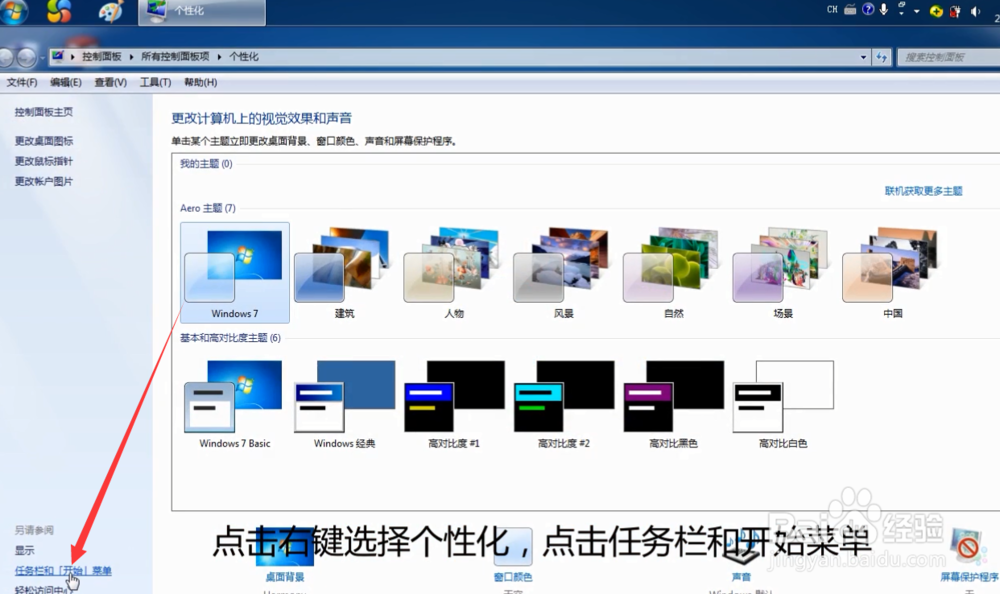Image resolution: width=1000 pixels, height=594 pixels.
Task: Select the 场景 theme
Action: 783,272
